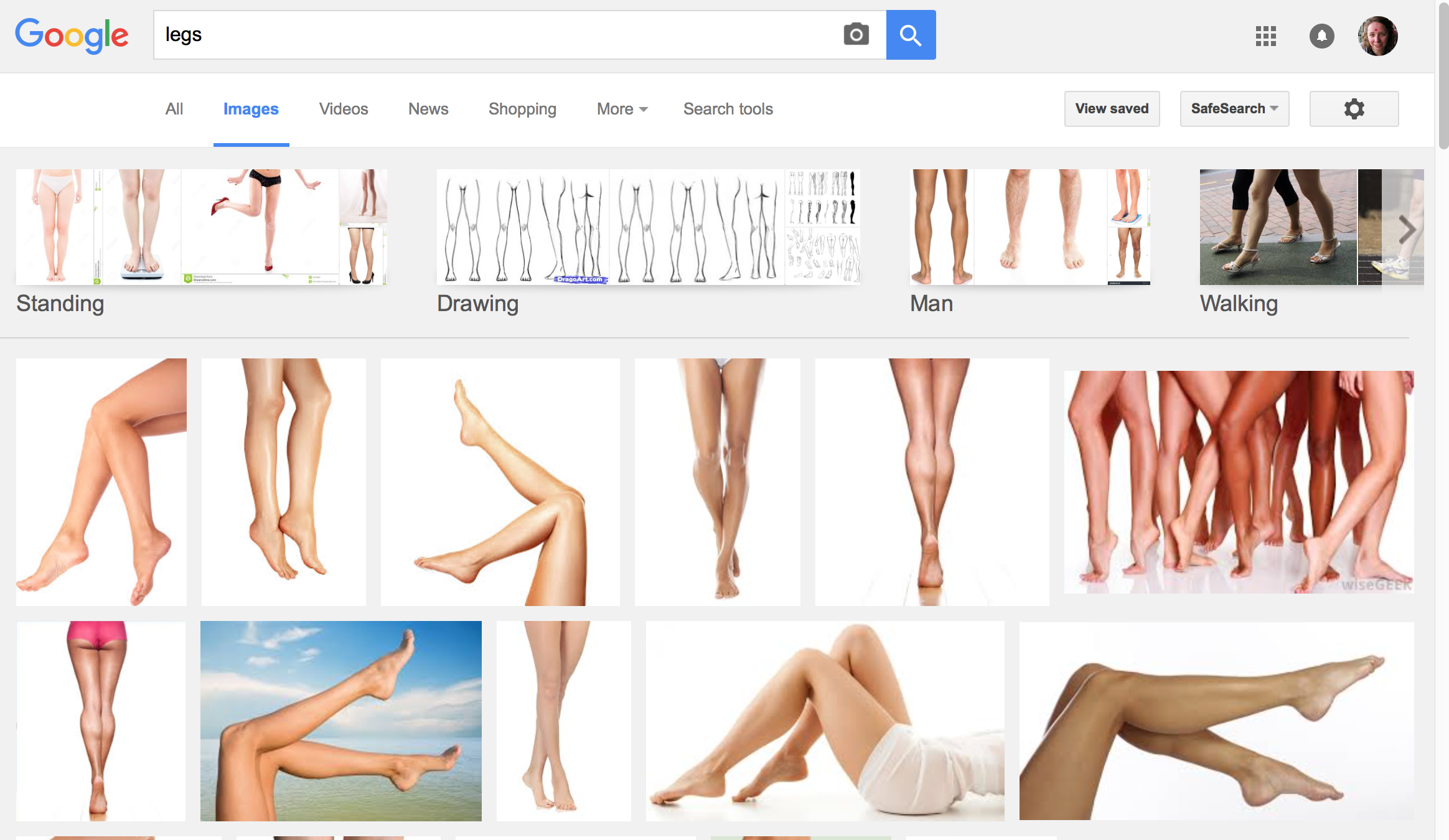Expand the SafeSearch dropdown
Screen dimensions: 1449x840
coord(1234,109)
